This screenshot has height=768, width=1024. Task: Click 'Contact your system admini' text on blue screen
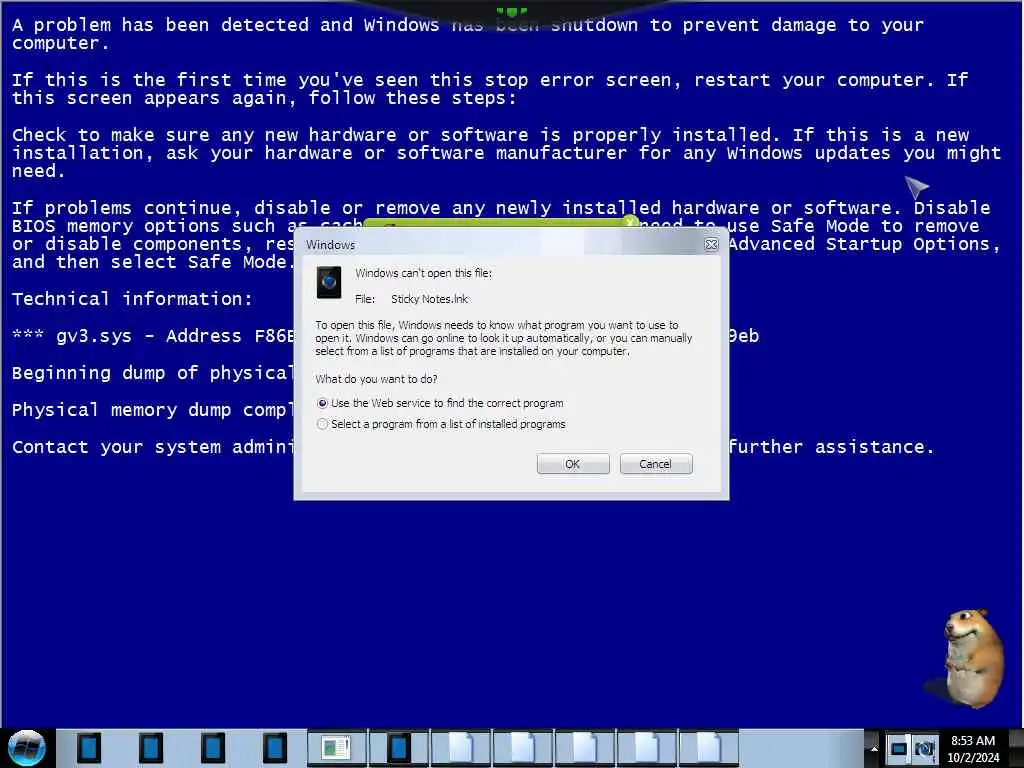click(x=153, y=447)
